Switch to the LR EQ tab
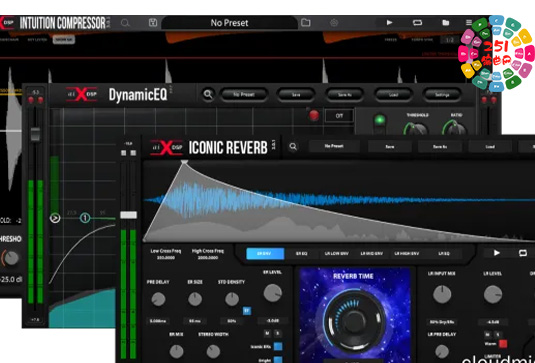Viewport: 535px width, 363px height. point(444,253)
